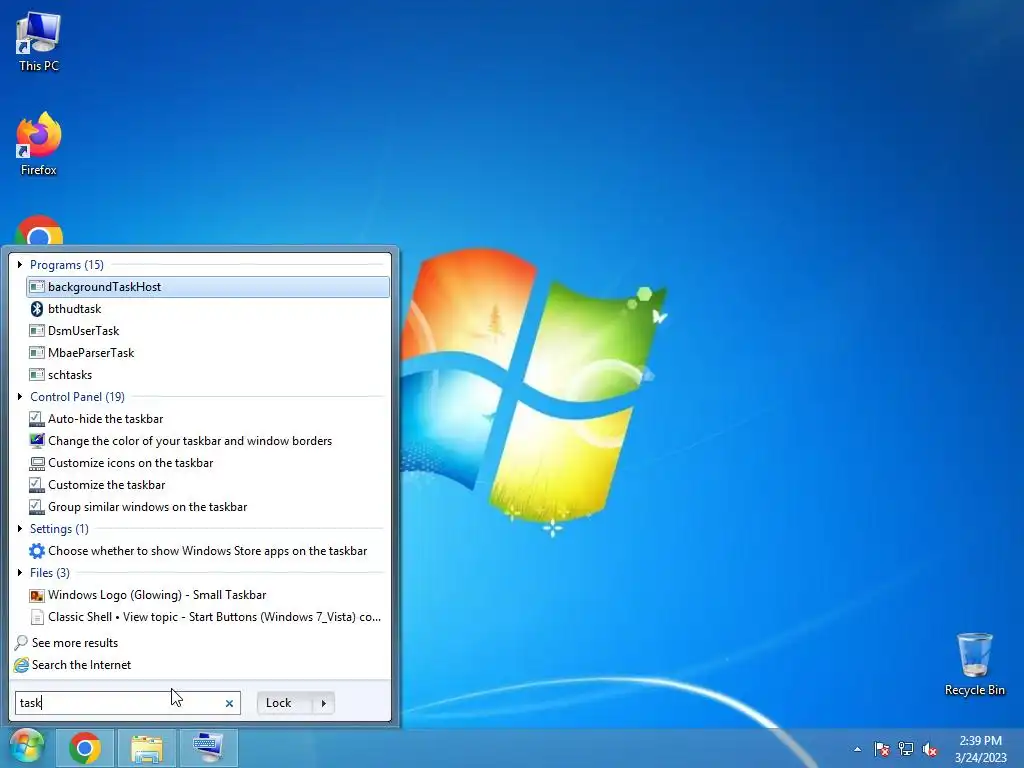
Task: Click the DsmUserTask program icon
Action: click(37, 331)
